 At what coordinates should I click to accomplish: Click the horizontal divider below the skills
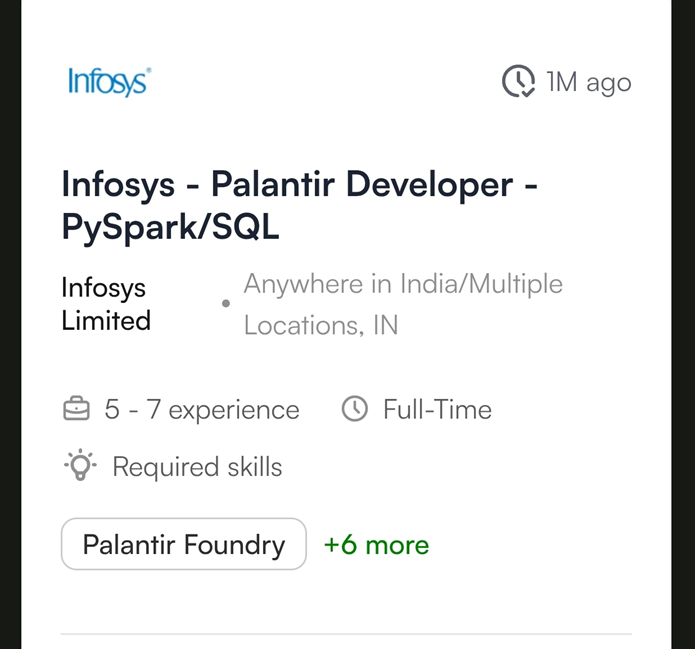tap(346, 634)
